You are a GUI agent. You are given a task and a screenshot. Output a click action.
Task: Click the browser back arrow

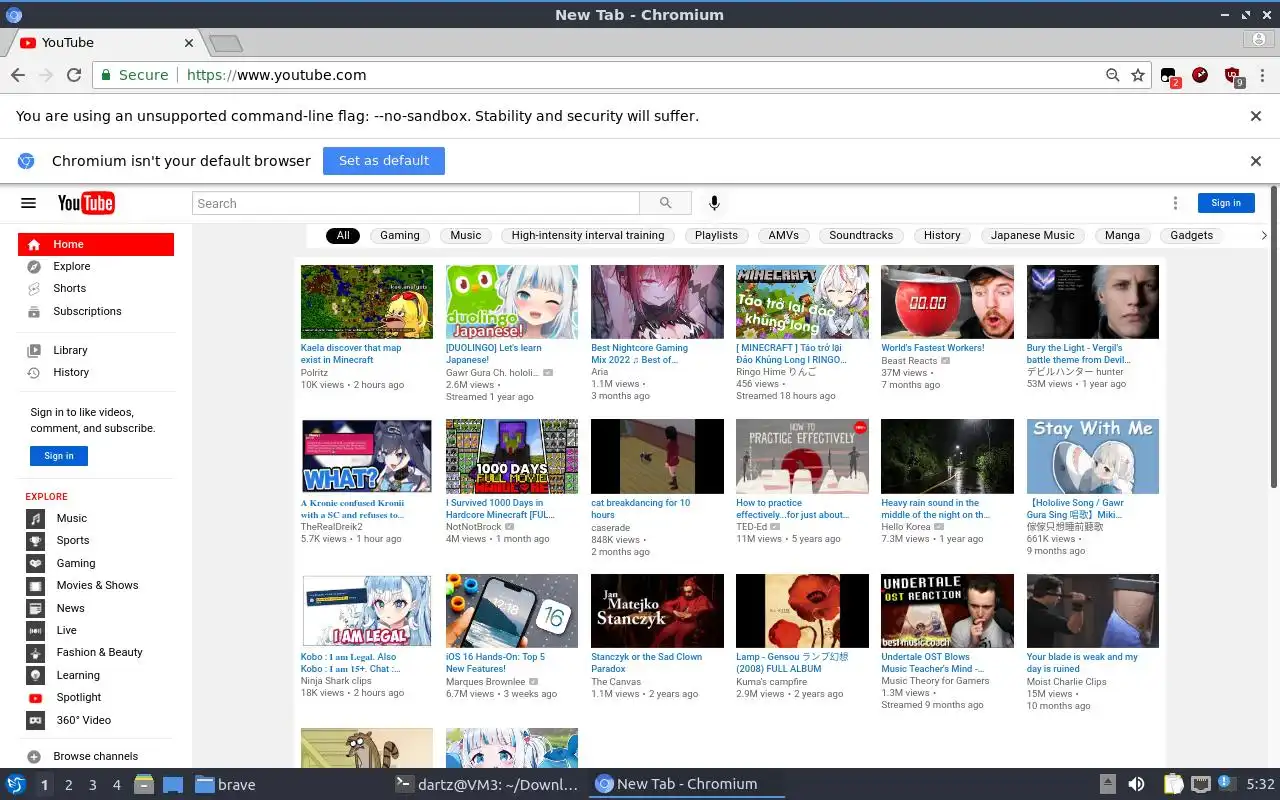coord(18,75)
